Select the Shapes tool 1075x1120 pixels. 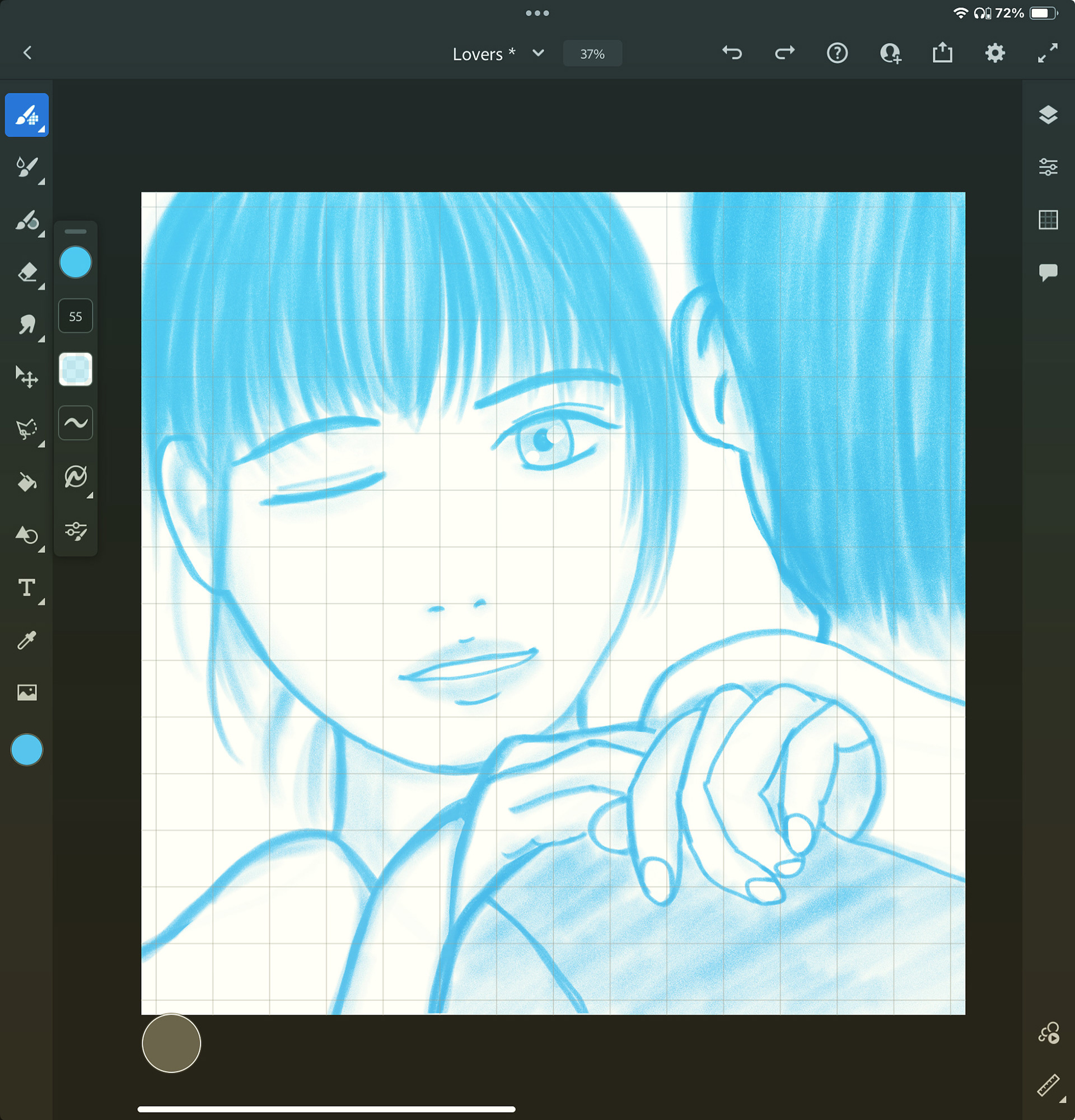point(27,535)
